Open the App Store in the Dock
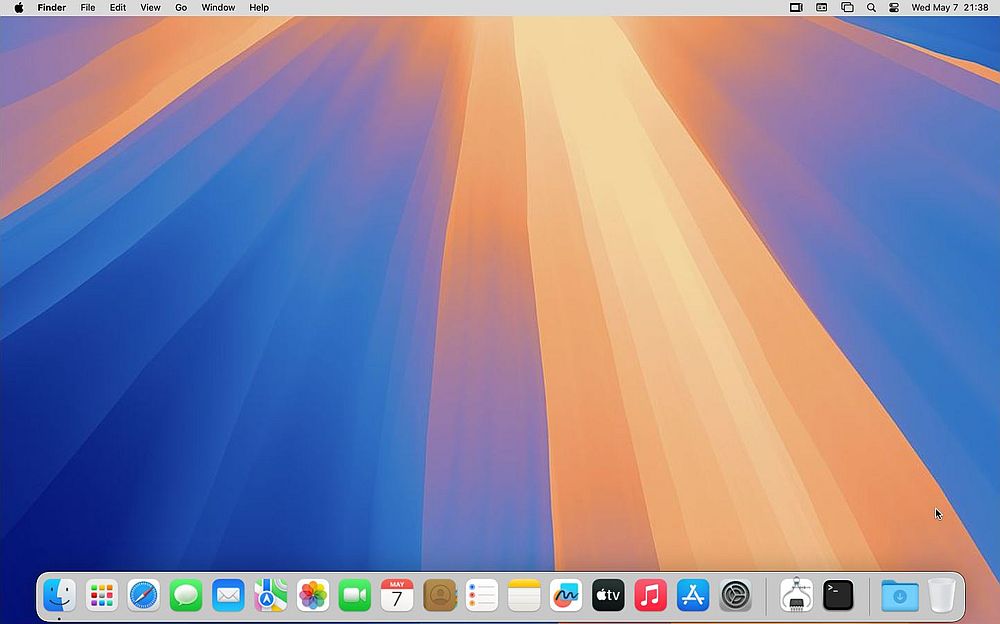This screenshot has width=1000, height=624. [x=693, y=595]
